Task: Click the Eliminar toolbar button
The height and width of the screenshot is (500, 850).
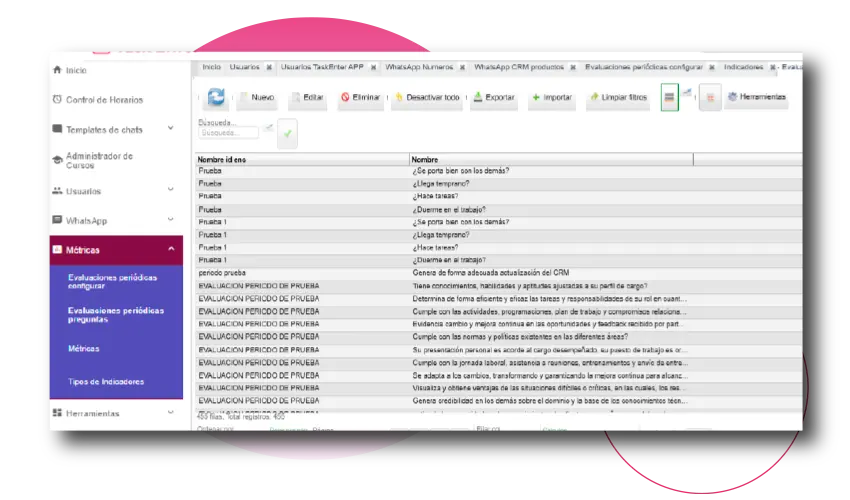Action: pos(358,98)
